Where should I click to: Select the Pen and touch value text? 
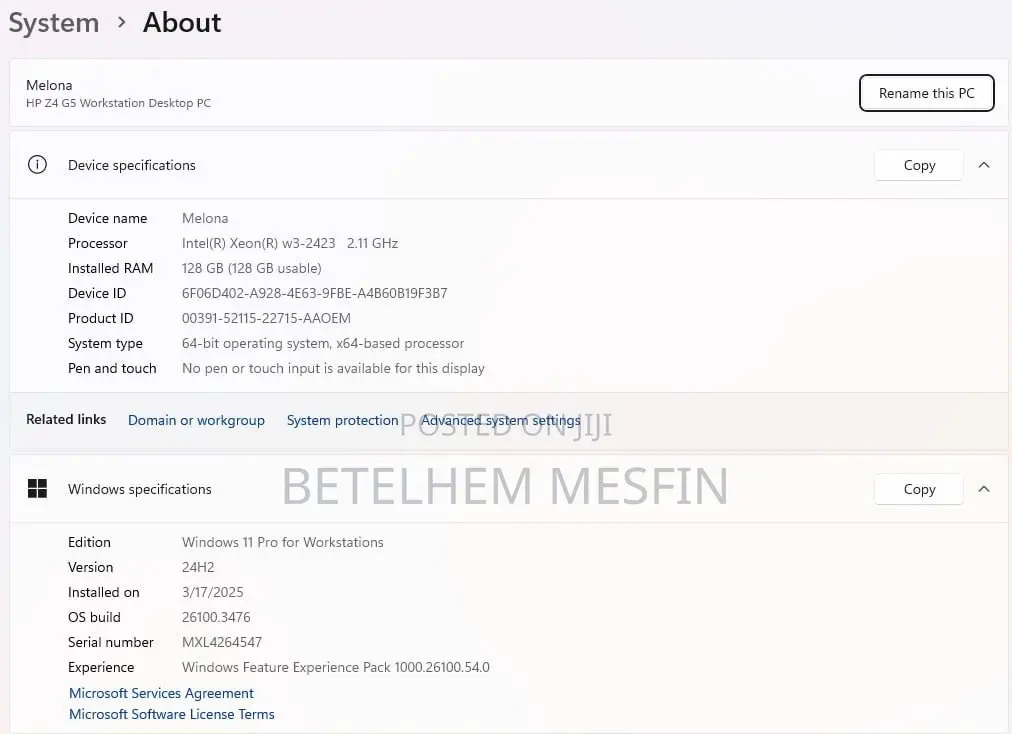pos(333,368)
